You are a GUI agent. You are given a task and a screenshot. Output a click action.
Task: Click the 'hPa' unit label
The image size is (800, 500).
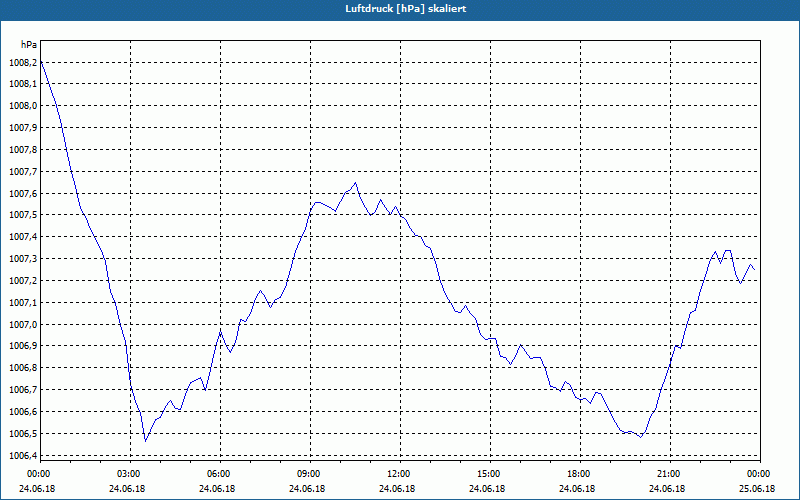tap(29, 45)
